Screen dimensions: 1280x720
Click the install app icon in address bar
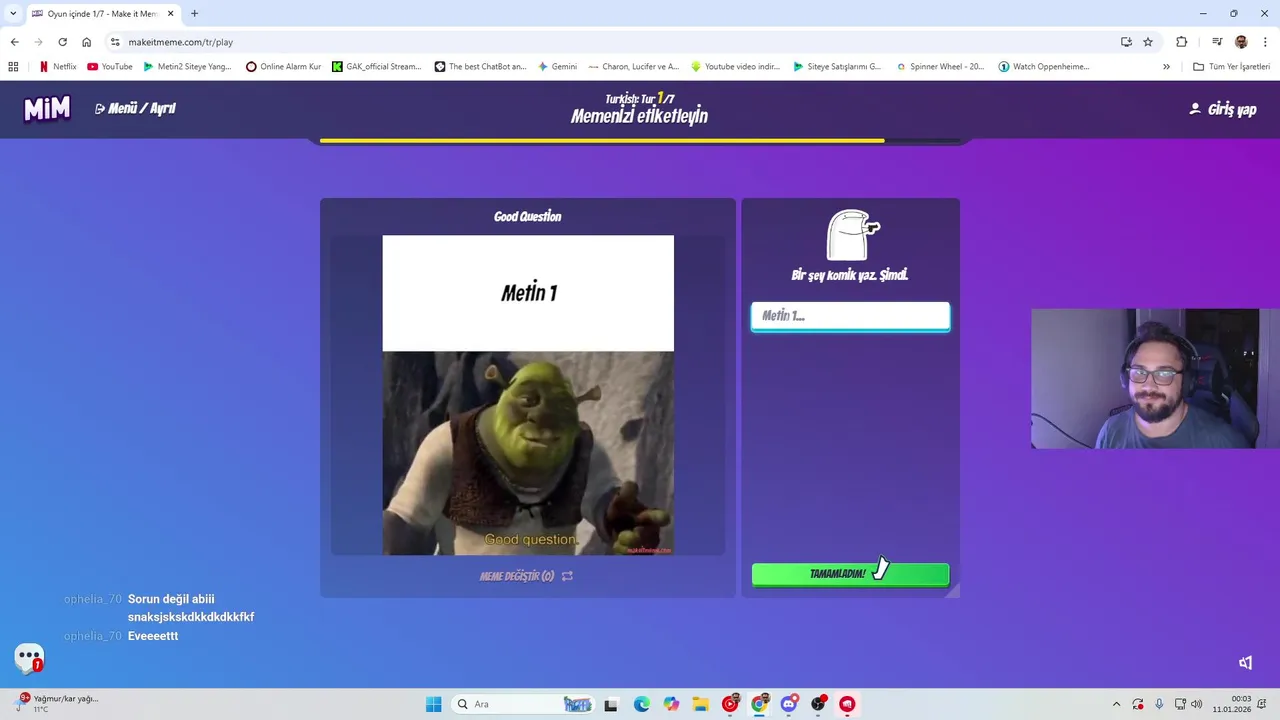click(1126, 42)
